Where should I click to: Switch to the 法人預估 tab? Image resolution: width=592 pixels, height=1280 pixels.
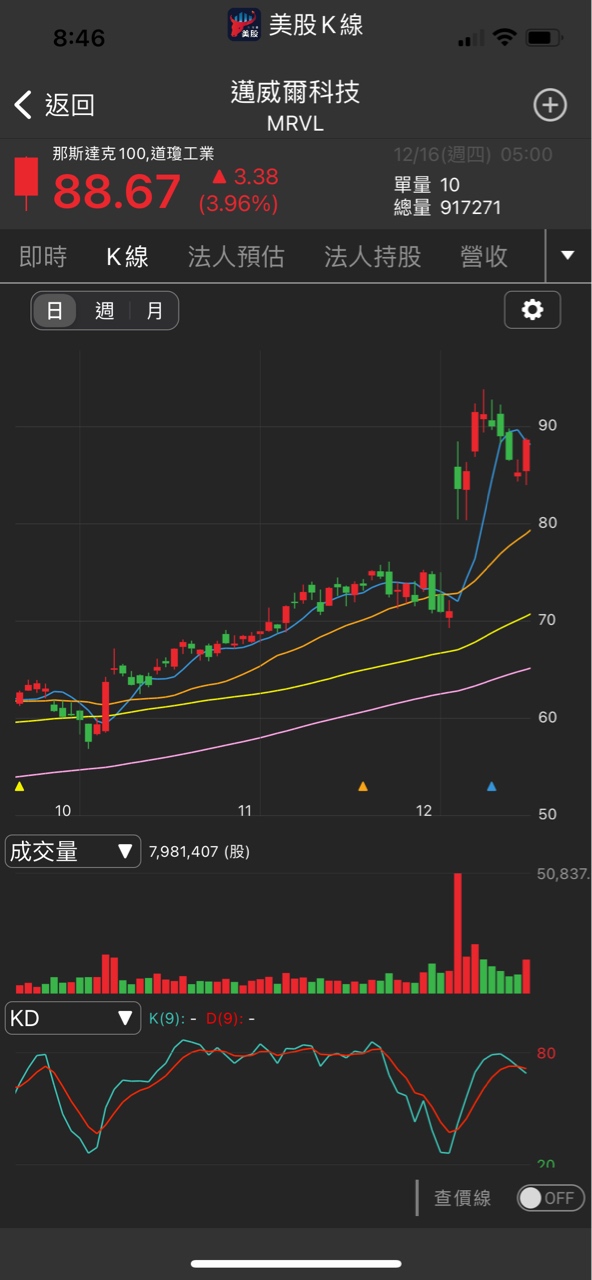click(236, 257)
